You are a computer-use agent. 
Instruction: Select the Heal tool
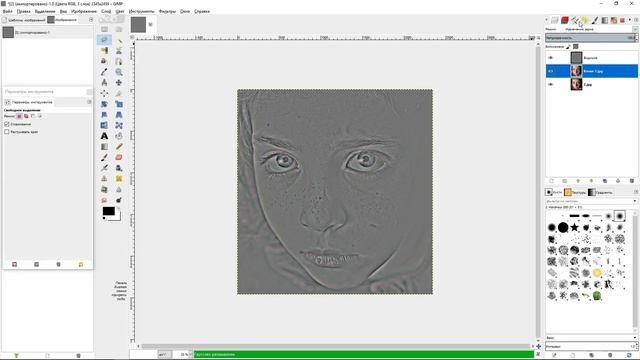click(x=119, y=178)
